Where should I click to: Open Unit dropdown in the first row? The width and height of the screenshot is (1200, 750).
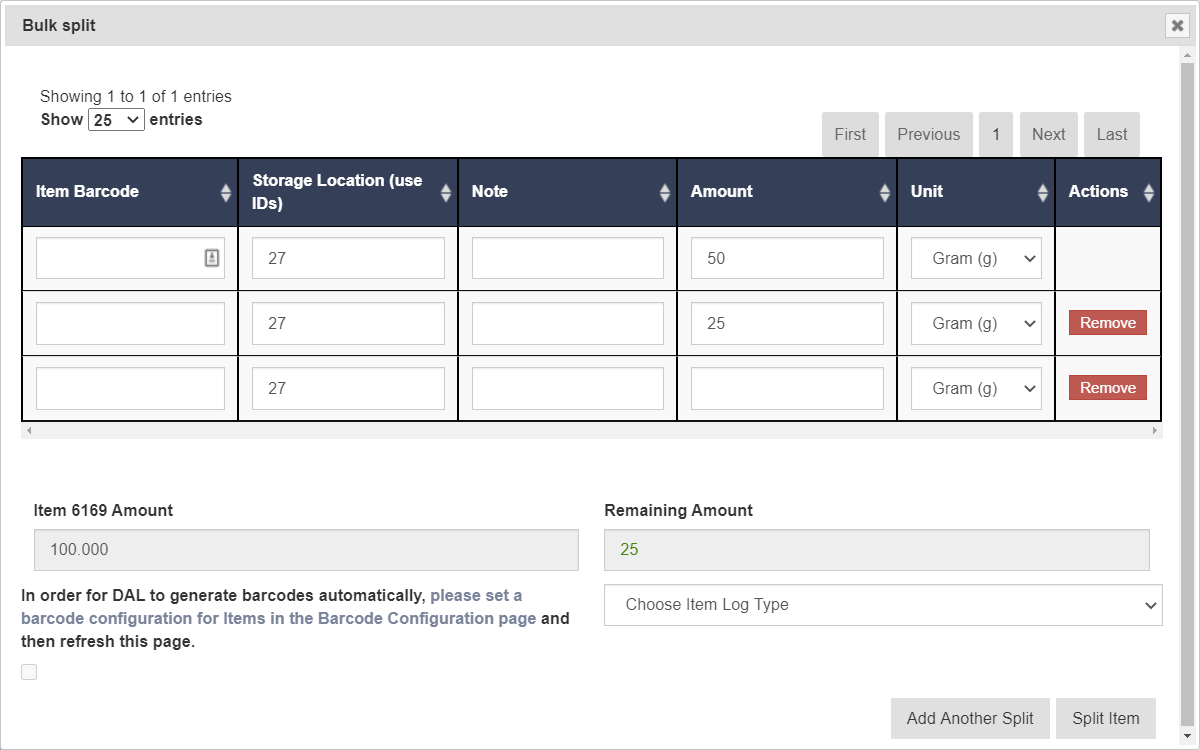975,258
